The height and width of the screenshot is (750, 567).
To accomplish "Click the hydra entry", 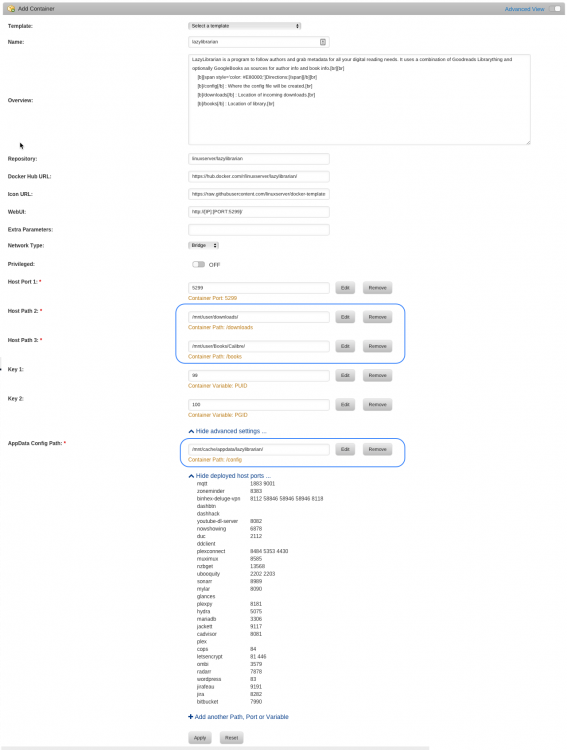I will [203, 612].
